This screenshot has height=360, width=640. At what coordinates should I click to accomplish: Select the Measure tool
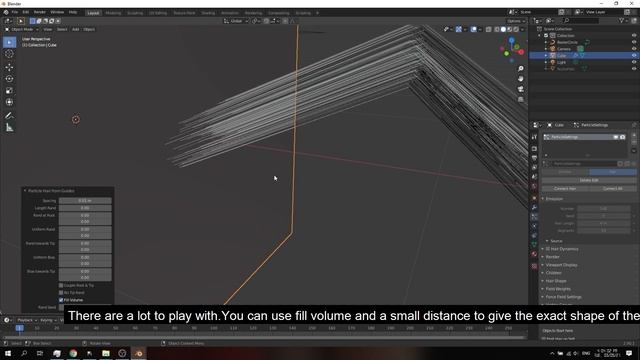click(9, 128)
